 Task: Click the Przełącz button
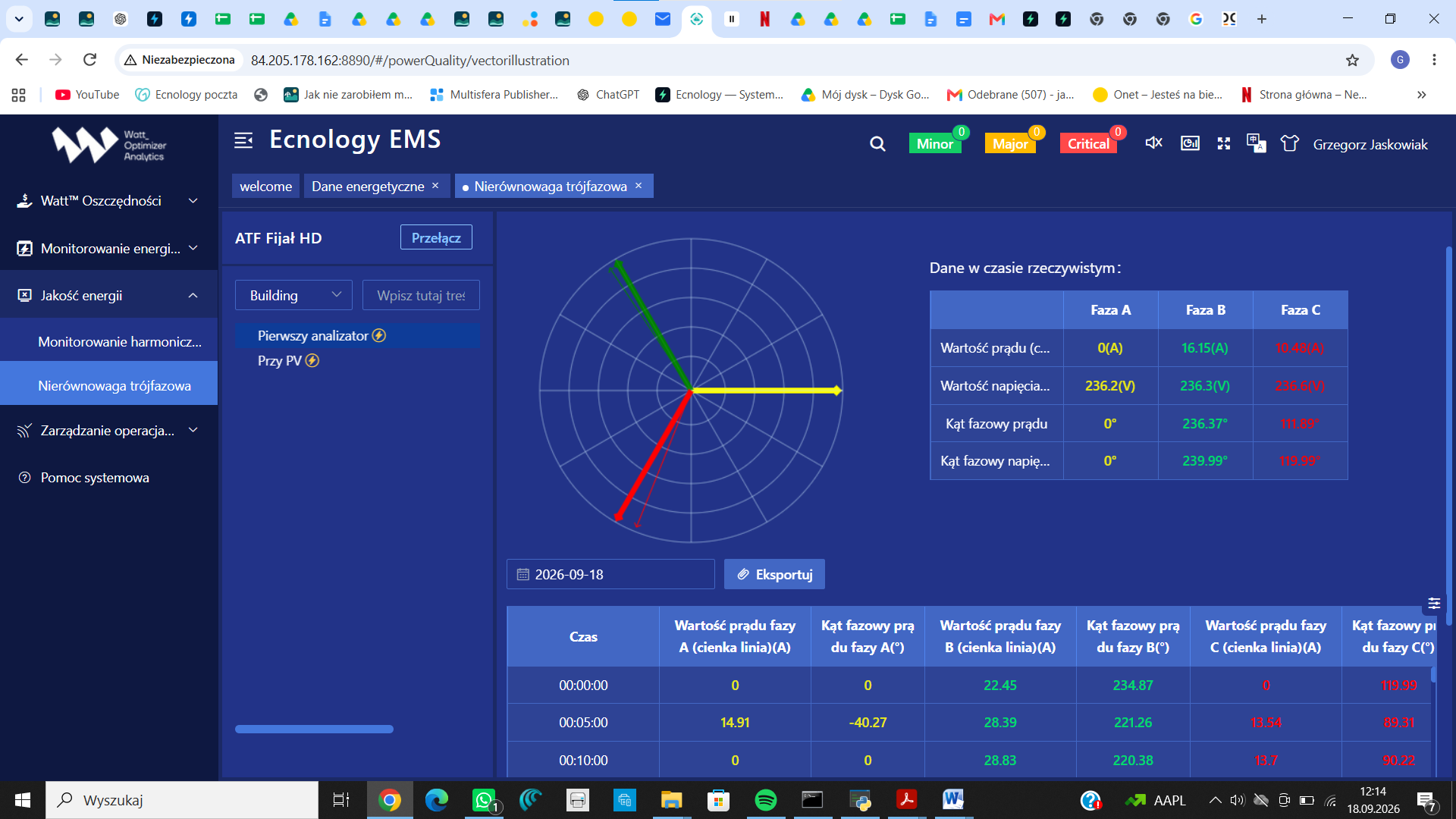click(436, 237)
